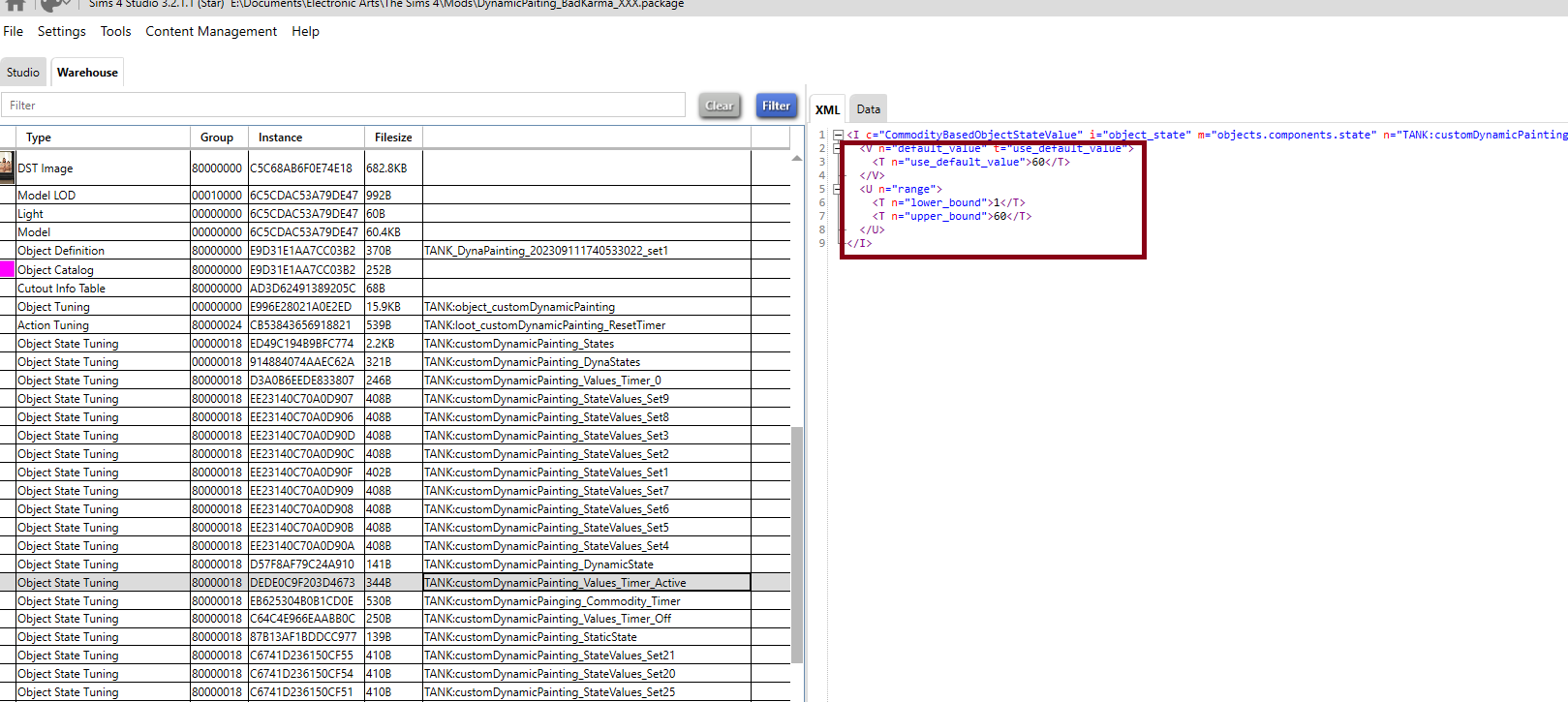Open the Help menu
The width and height of the screenshot is (1568, 702).
[305, 31]
